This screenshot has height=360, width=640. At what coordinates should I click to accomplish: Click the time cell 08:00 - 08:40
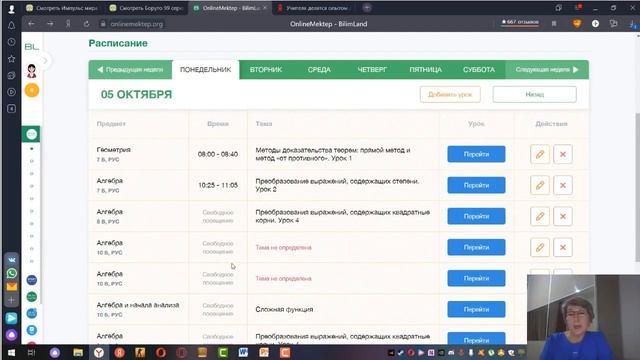click(218, 154)
